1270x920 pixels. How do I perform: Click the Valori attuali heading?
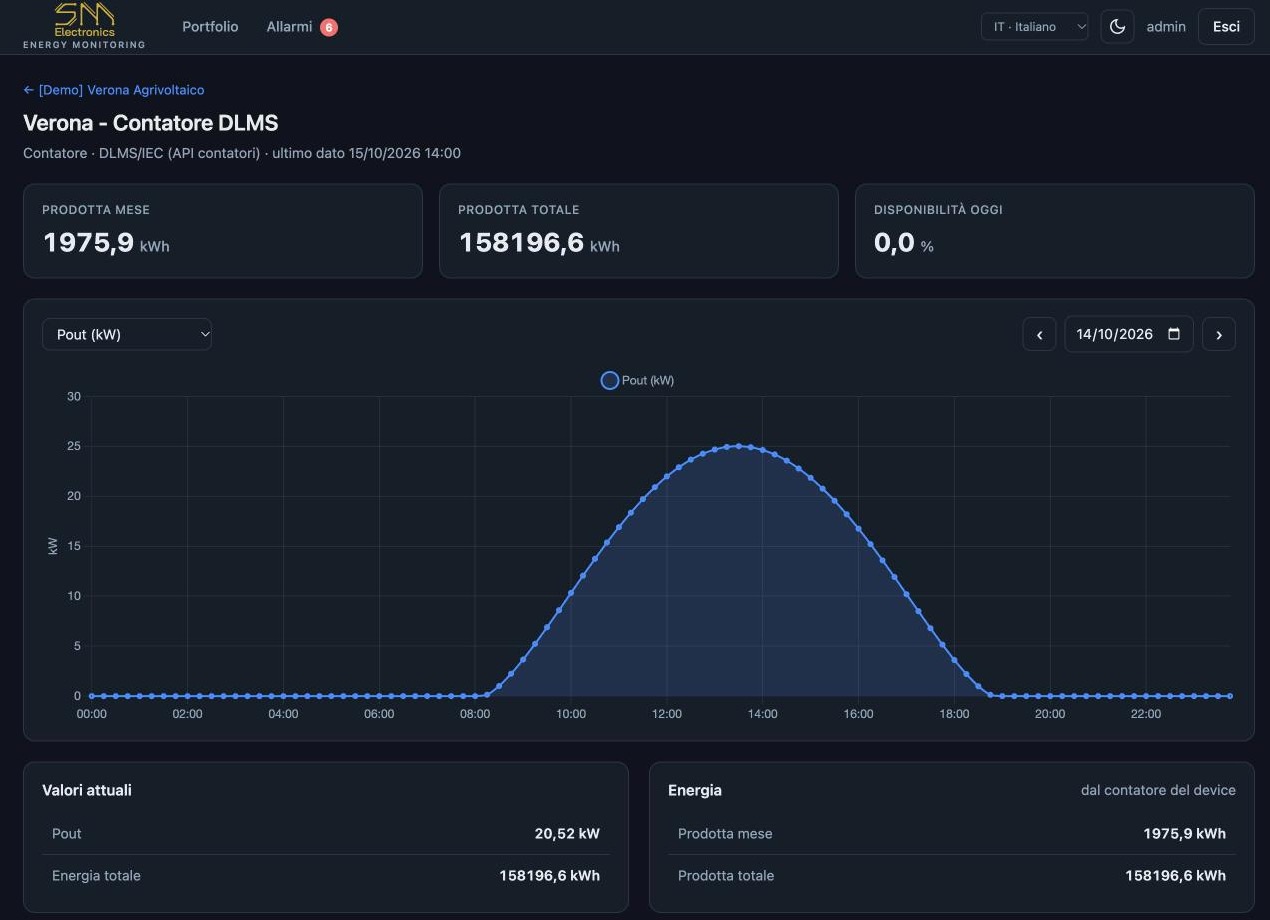pyautogui.click(x=87, y=790)
